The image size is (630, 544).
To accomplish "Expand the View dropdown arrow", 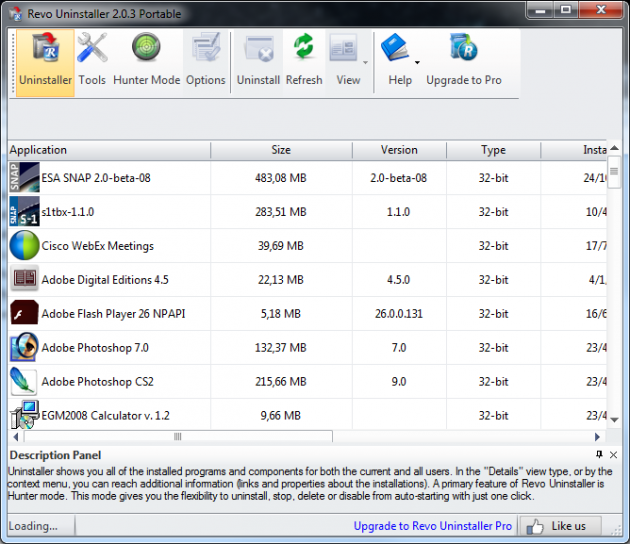I will (x=365, y=62).
